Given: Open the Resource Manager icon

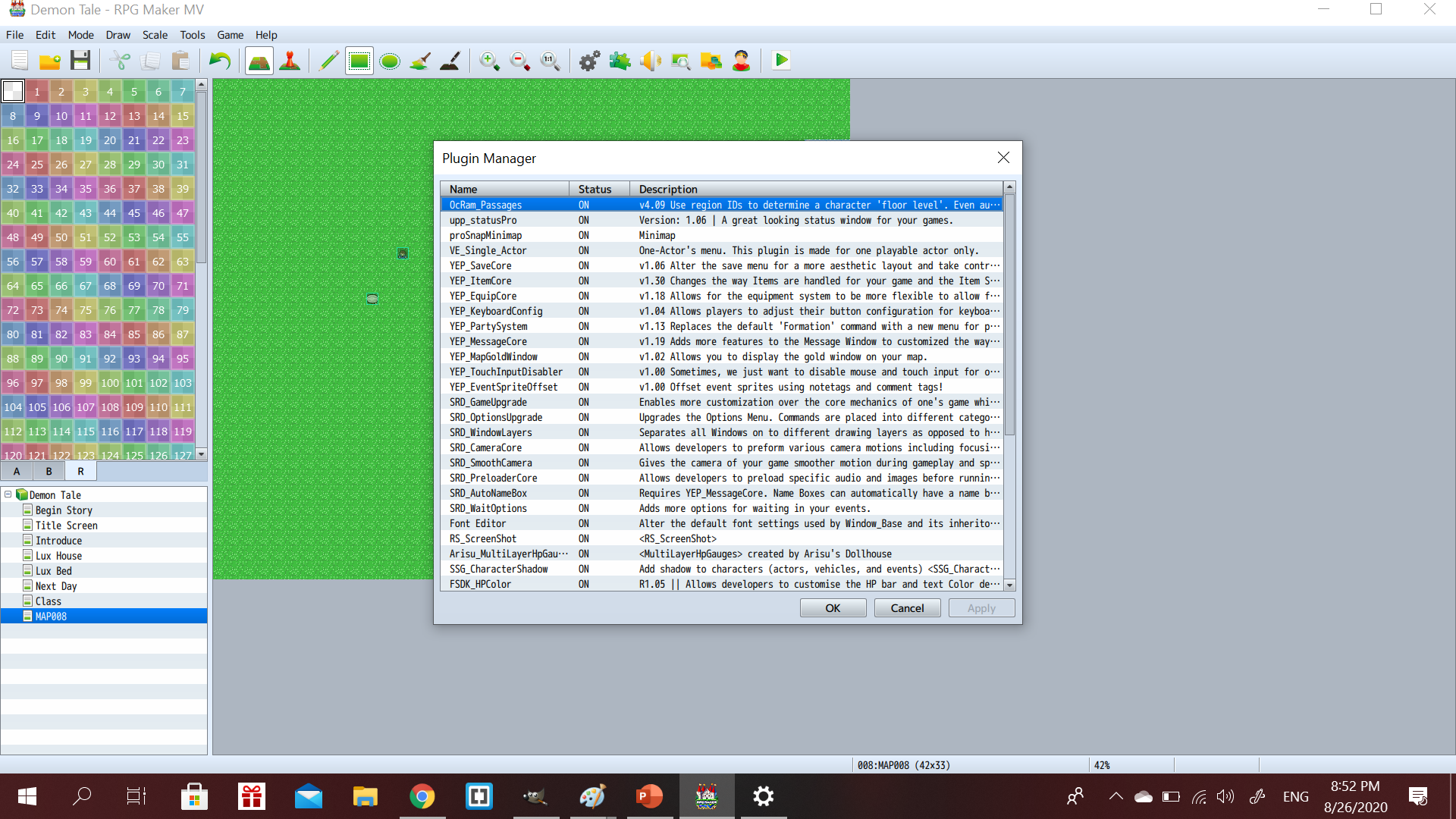Looking at the screenshot, I should point(711,61).
